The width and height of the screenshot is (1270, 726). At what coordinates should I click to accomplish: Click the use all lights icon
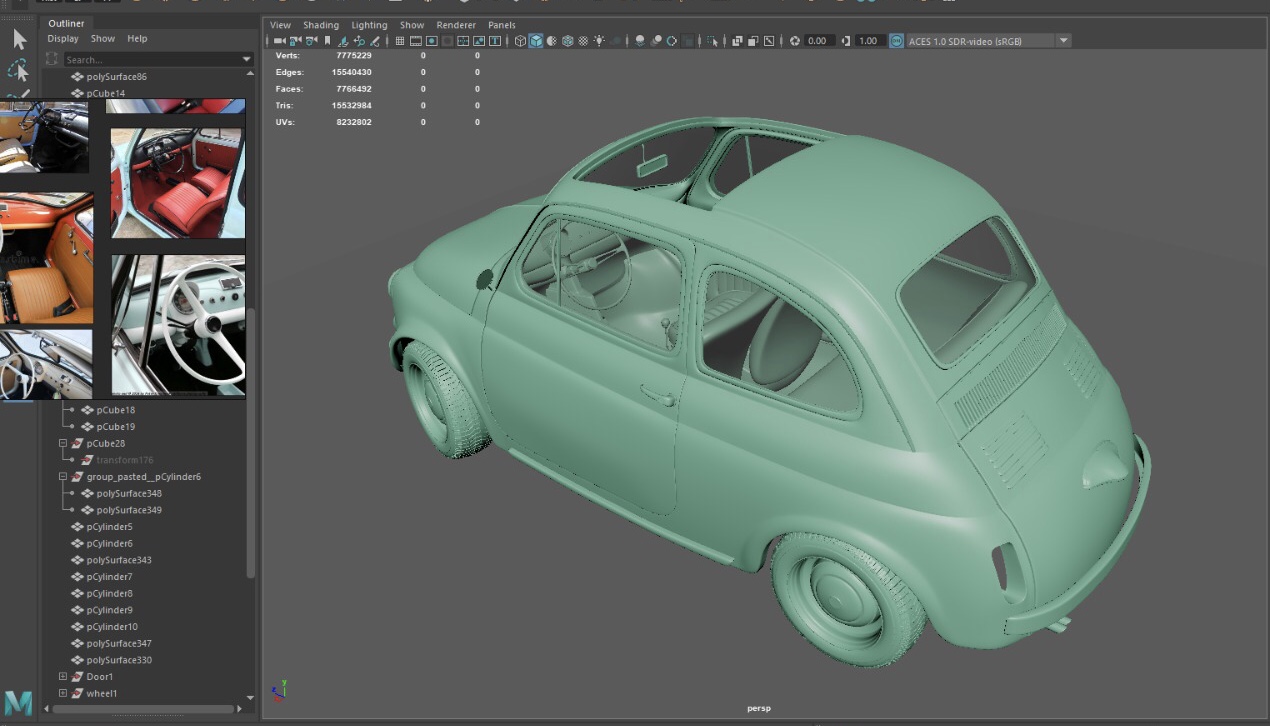coord(600,41)
